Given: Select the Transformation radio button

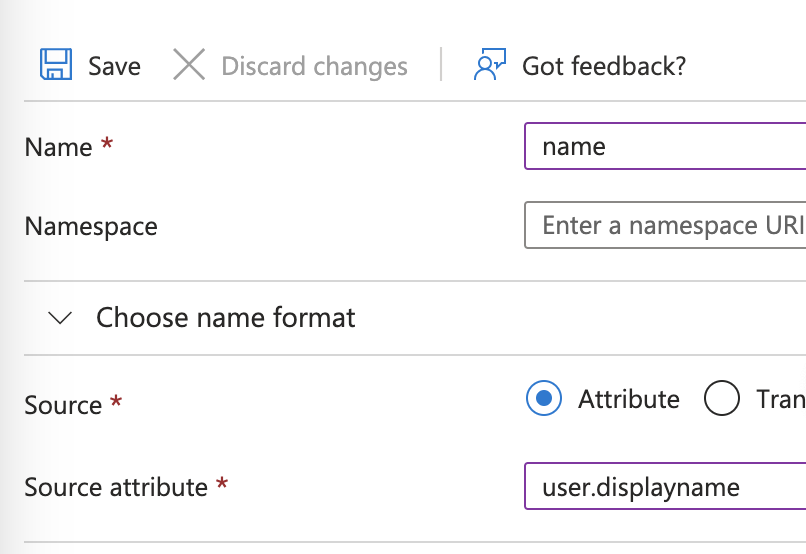Looking at the screenshot, I should pos(722,398).
